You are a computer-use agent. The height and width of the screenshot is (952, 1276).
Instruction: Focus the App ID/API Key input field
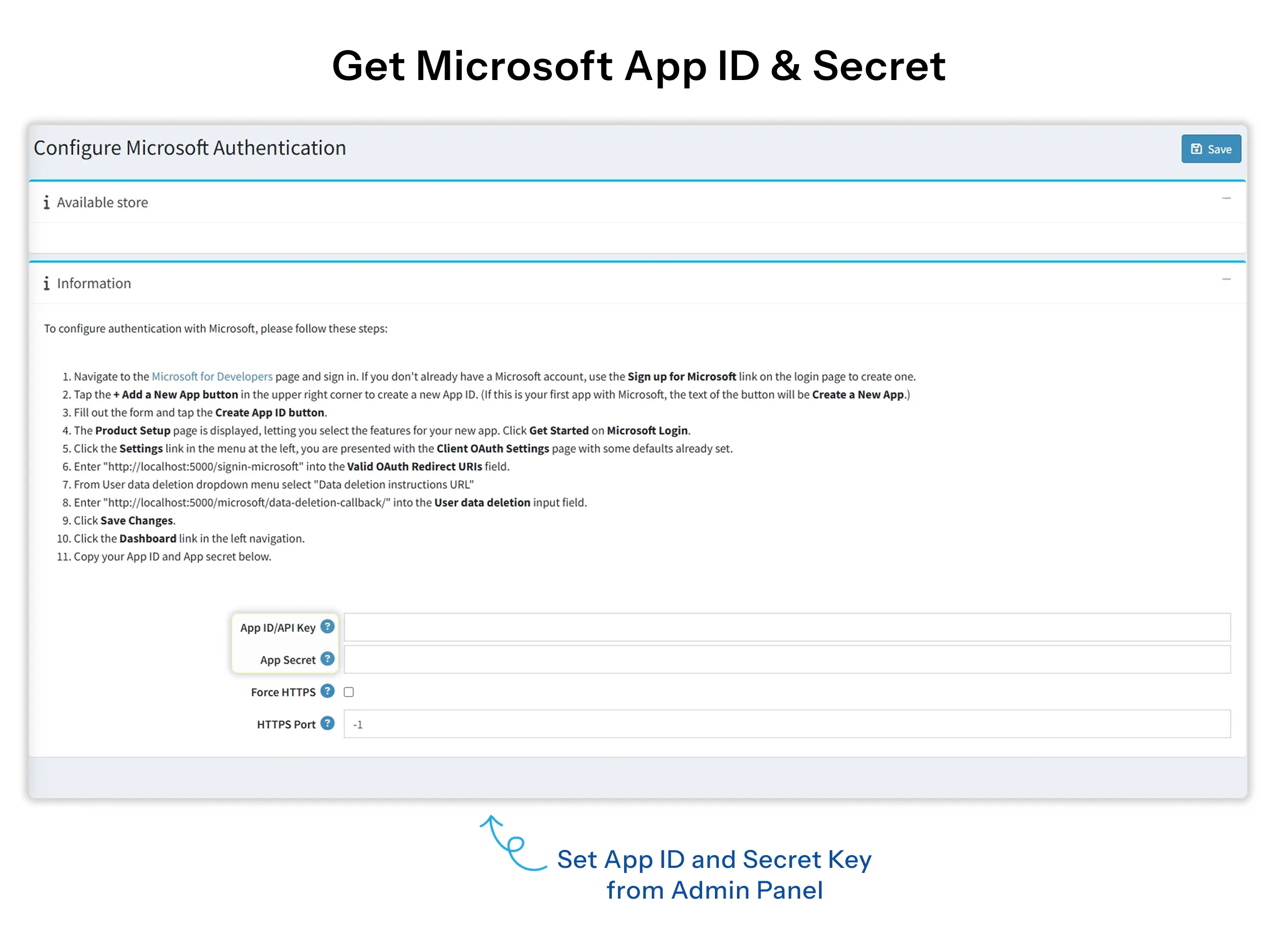[x=787, y=627]
